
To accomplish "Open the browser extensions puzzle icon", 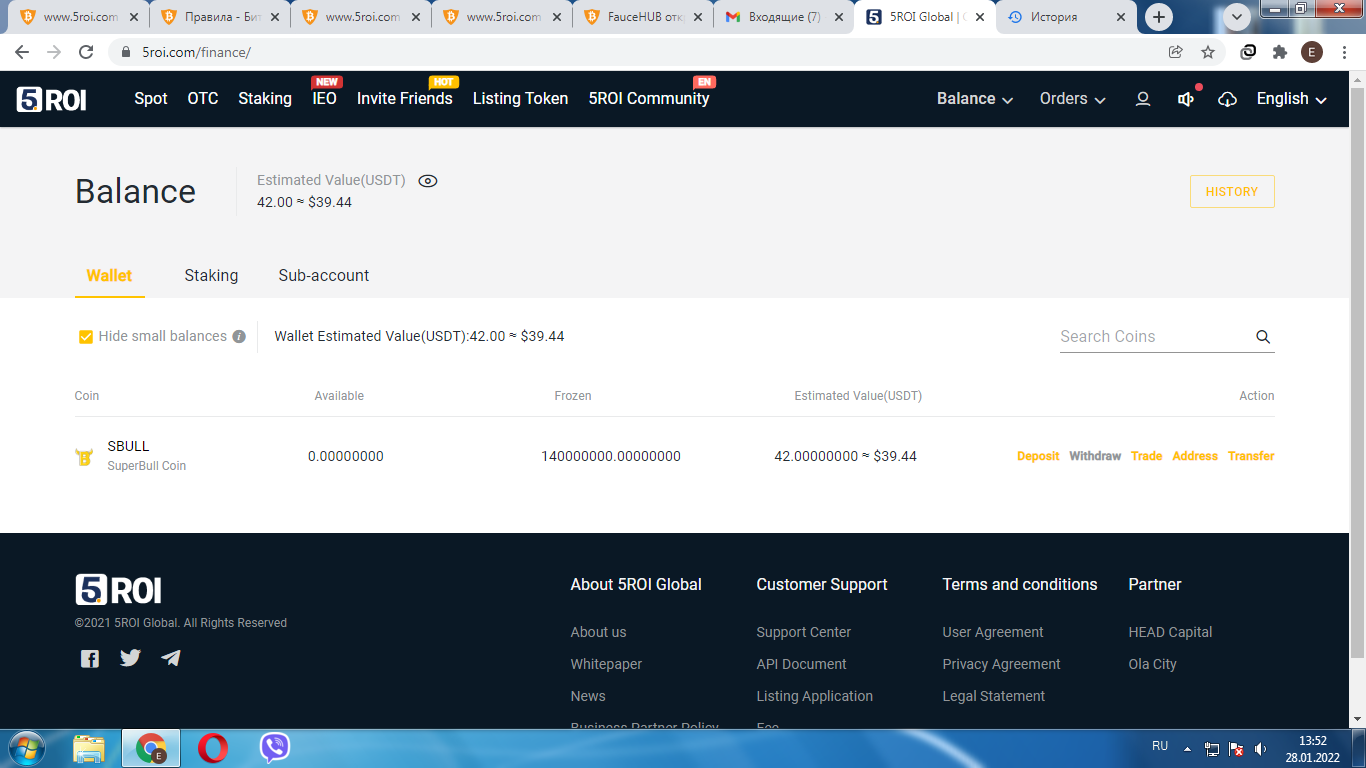I will [x=1280, y=52].
